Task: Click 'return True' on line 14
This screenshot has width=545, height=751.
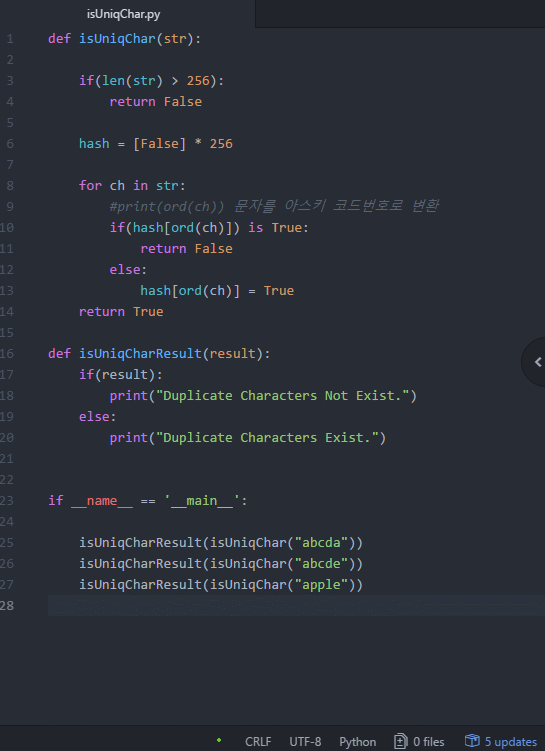Action: tap(121, 312)
